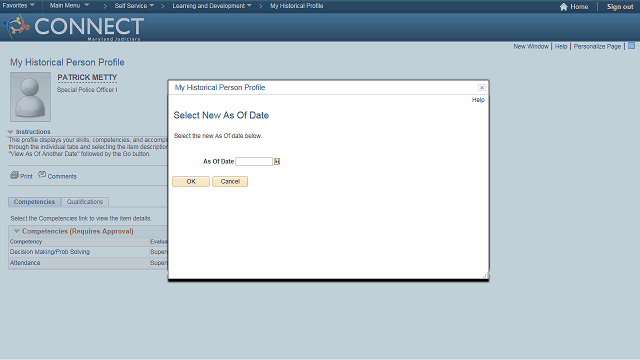Click the icon right of Personalize Page
This screenshot has width=640, height=360.
(631, 46)
